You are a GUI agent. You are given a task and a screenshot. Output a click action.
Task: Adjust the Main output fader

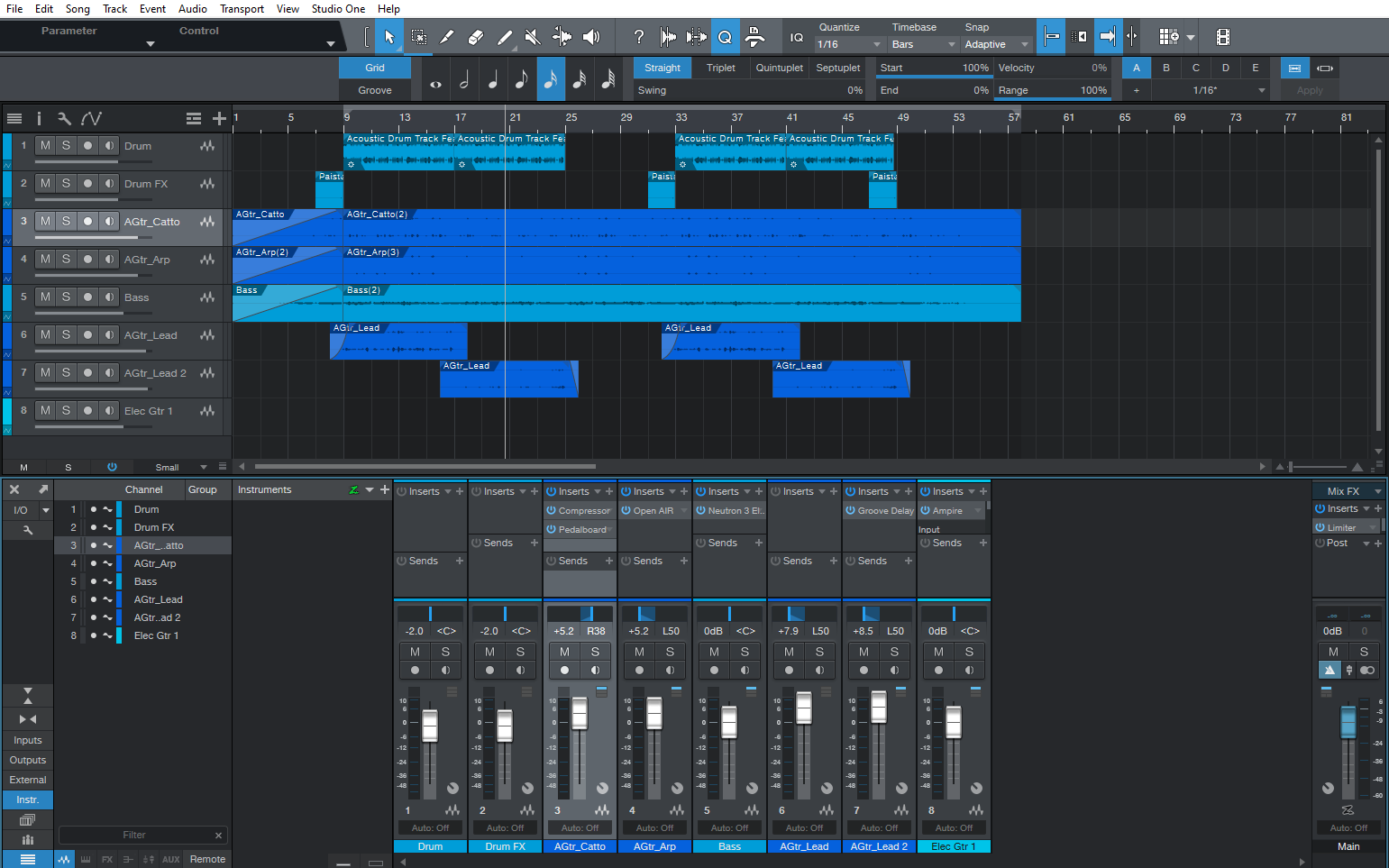[1348, 721]
